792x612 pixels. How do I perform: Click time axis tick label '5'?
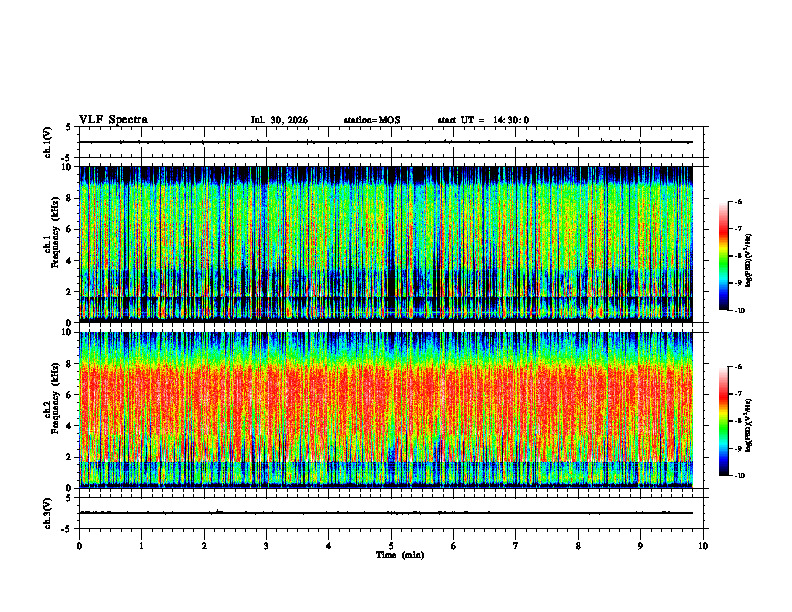click(x=391, y=546)
